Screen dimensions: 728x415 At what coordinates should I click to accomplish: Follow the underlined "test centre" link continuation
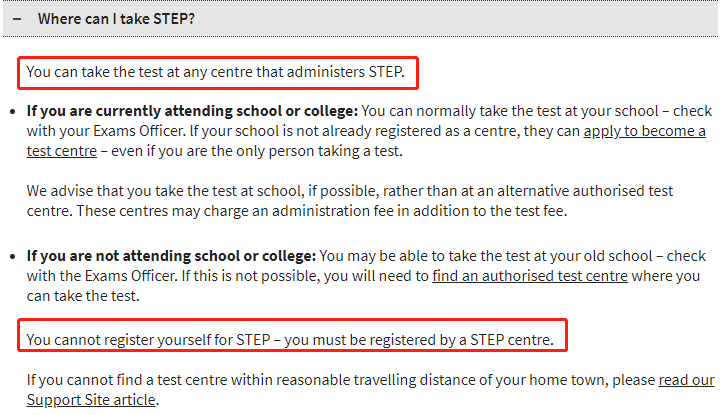(62, 151)
